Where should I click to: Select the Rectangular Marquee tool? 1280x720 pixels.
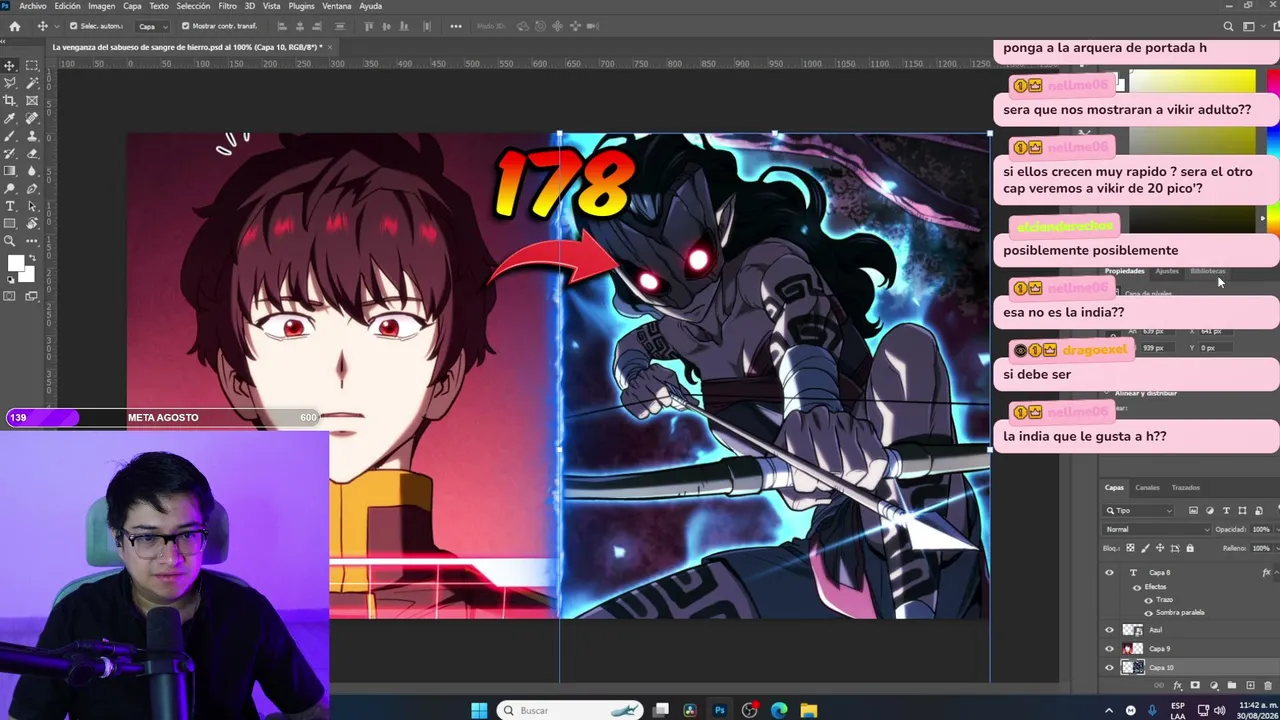click(32, 66)
